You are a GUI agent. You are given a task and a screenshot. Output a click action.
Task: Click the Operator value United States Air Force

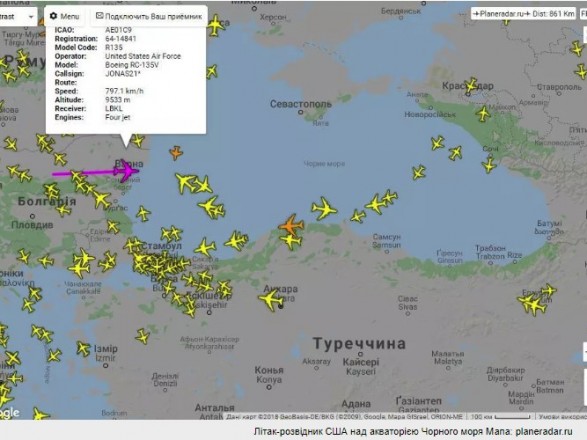143,56
